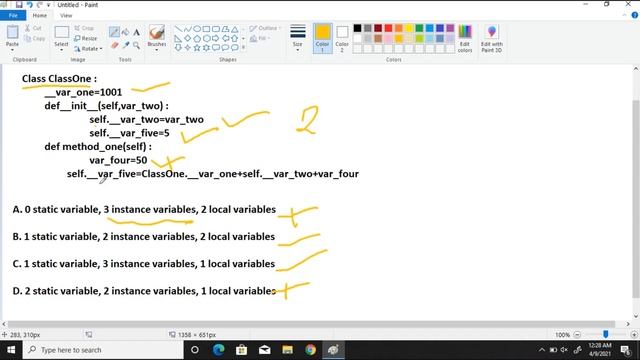Open the File menu
This screenshot has width=640, height=360.
(x=13, y=16)
